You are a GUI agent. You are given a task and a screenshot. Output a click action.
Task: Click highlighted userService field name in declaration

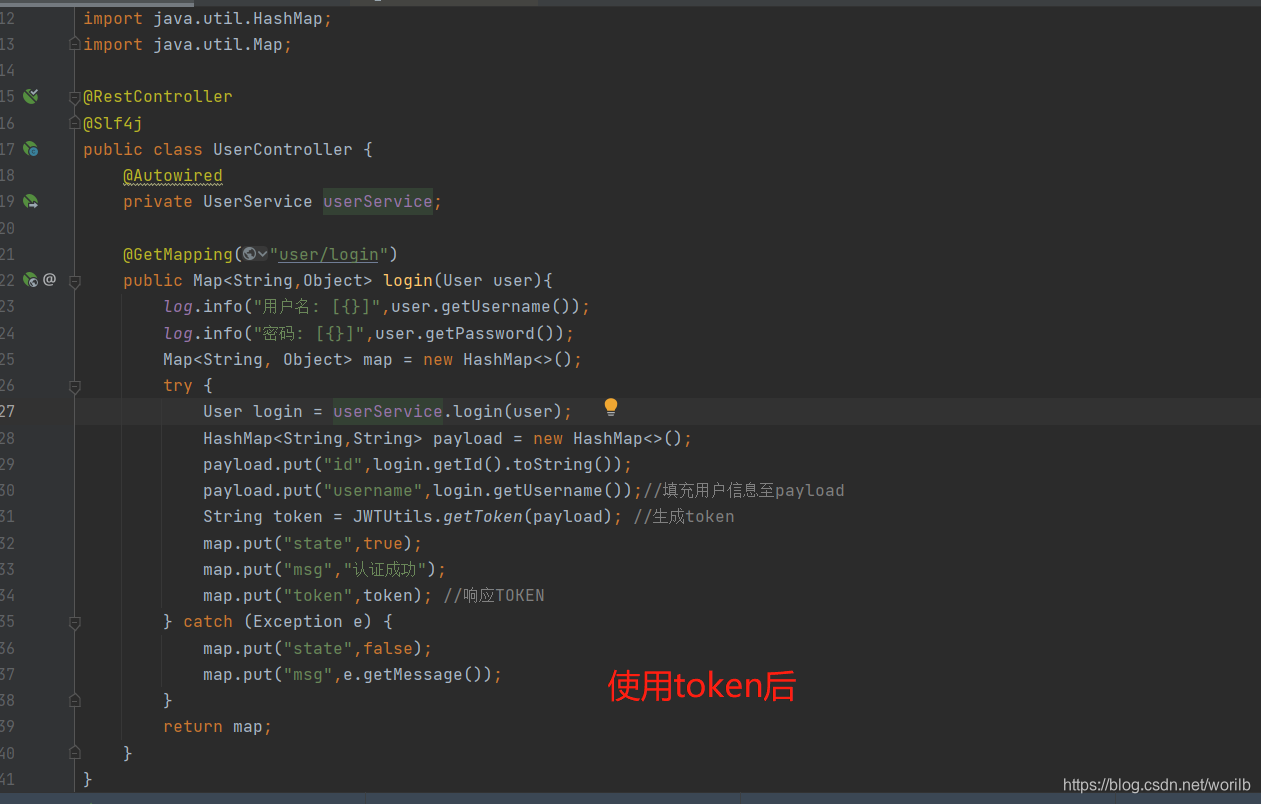[x=378, y=201]
